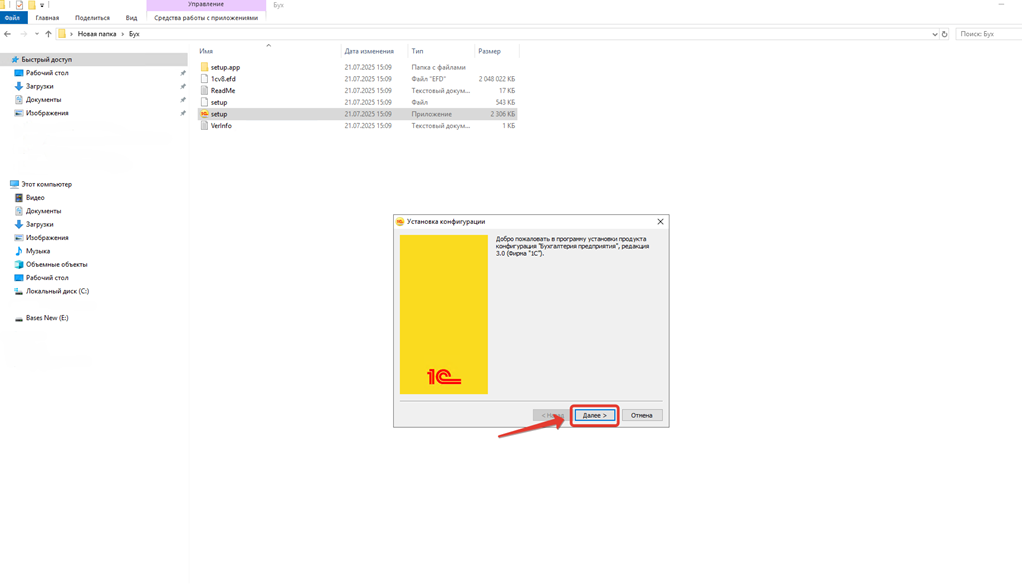The width and height of the screenshot is (1022, 584).
Task: Refresh the folder view
Action: click(944, 34)
